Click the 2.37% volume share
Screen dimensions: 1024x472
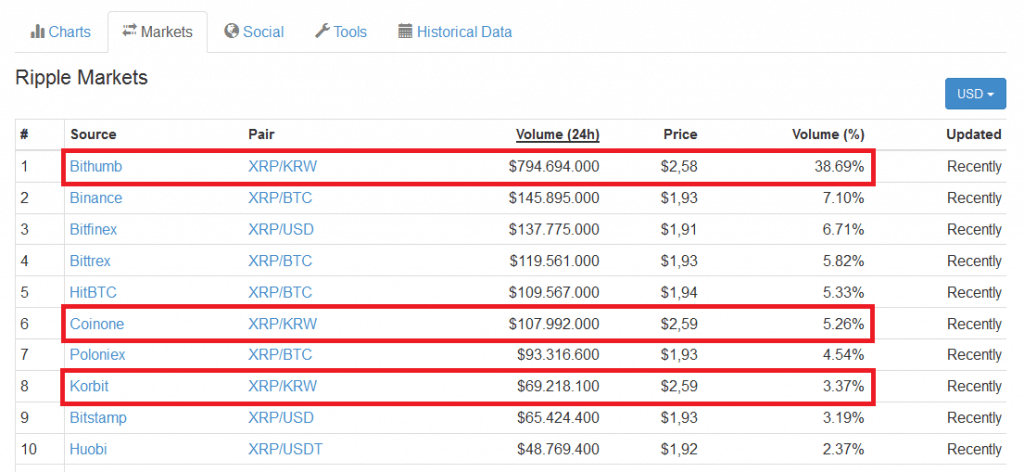[842, 449]
